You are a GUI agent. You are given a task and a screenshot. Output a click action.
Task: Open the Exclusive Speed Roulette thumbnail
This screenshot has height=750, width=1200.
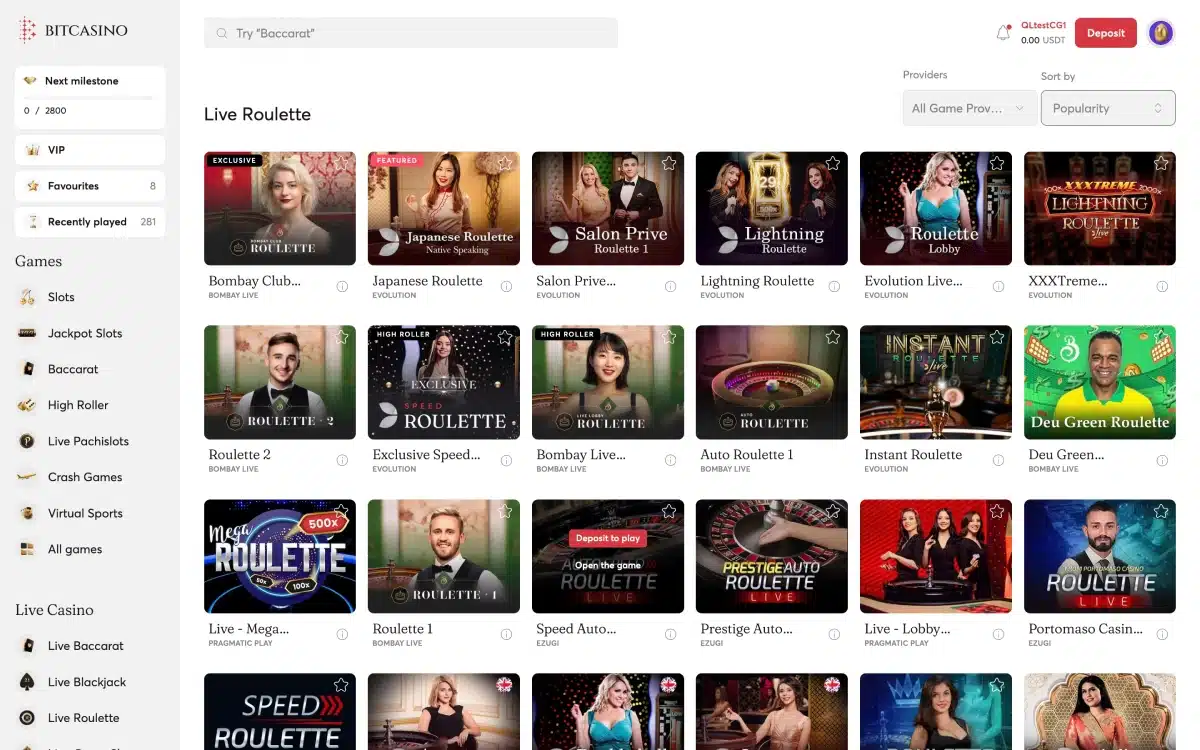click(444, 382)
